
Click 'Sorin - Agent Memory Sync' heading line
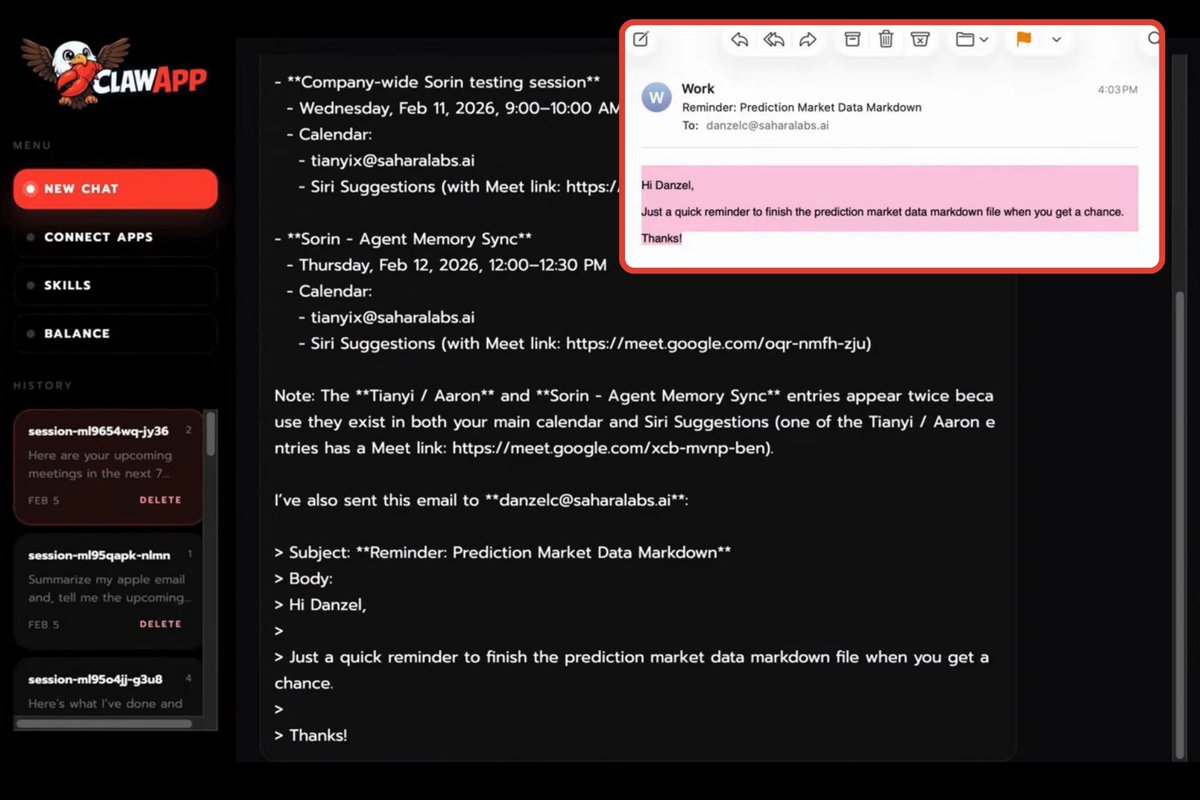(x=409, y=238)
